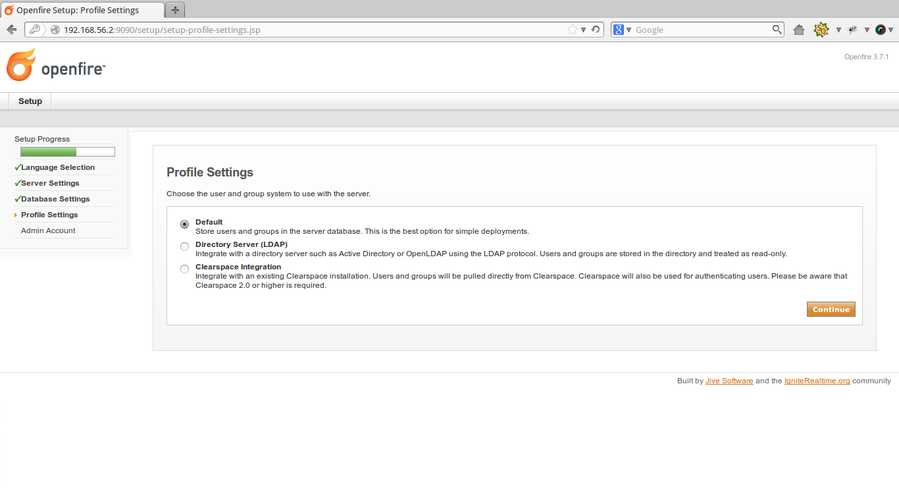899x490 pixels.
Task: Click the Profile Settings heading
Action: coord(210,172)
